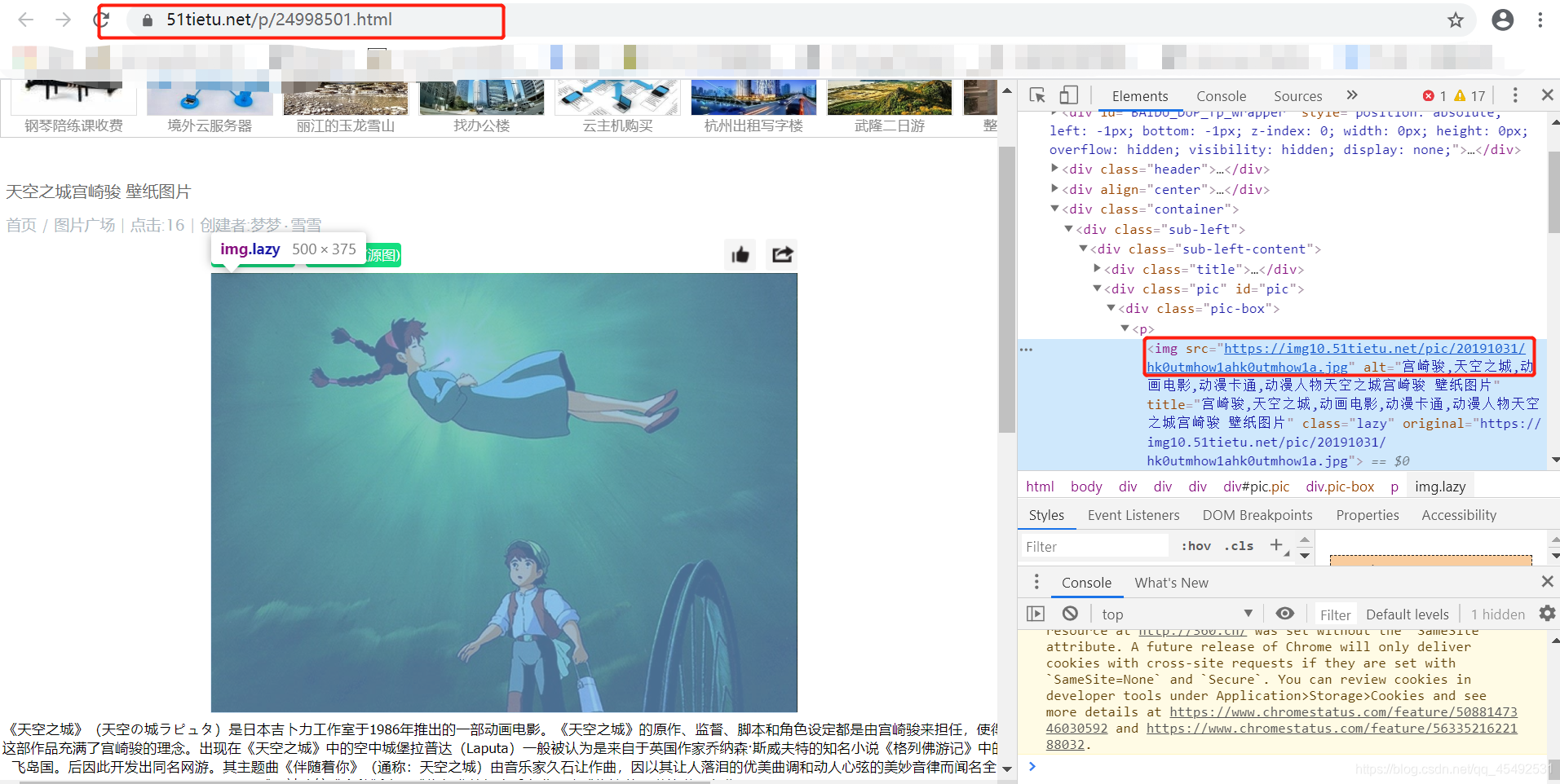Clear the console with the ban icon
This screenshot has width=1560, height=784.
(1070, 614)
